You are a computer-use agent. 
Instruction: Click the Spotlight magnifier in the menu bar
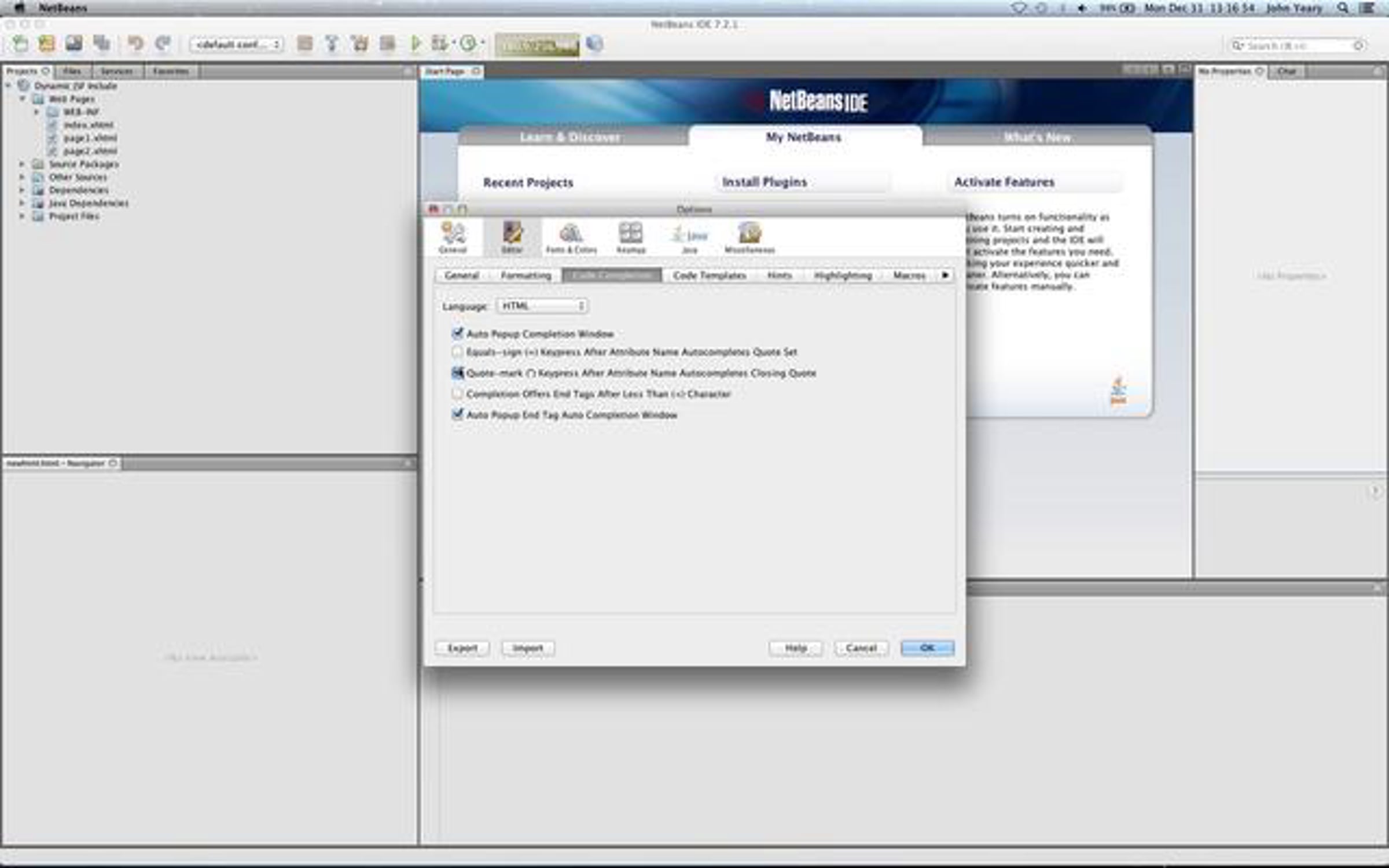(1343, 8)
